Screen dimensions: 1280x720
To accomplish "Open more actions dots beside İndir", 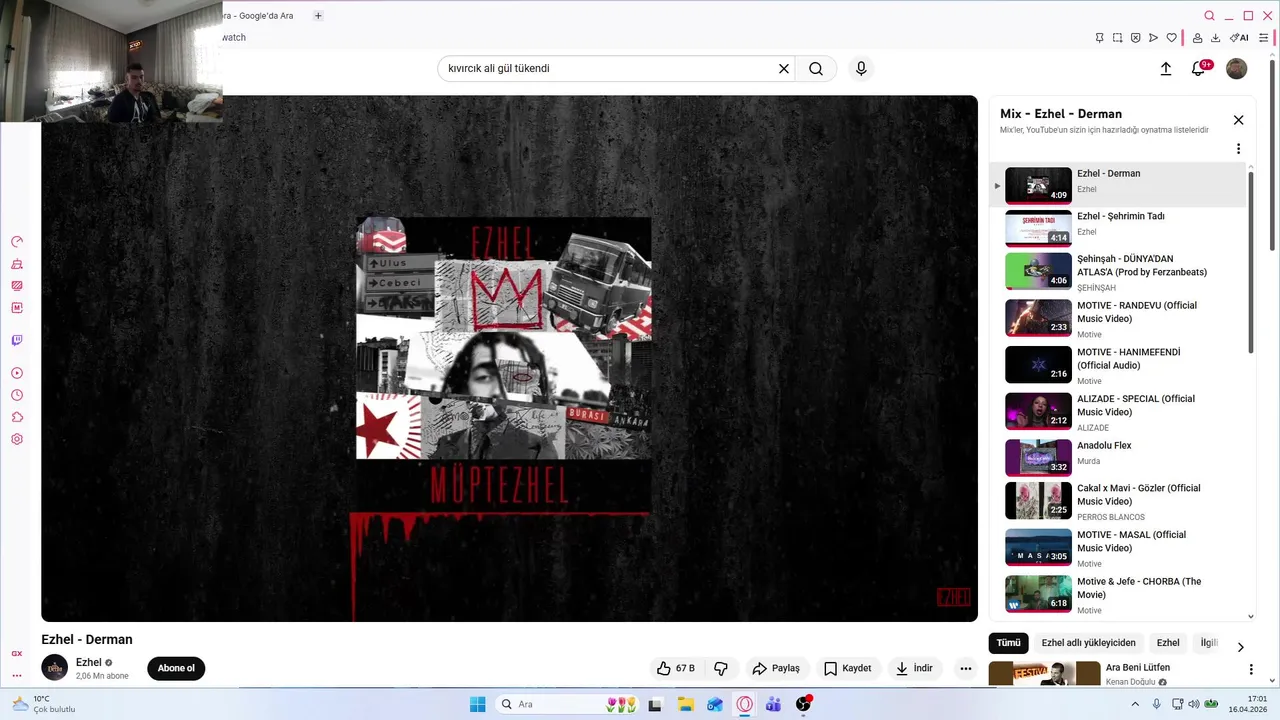I will click(966, 668).
